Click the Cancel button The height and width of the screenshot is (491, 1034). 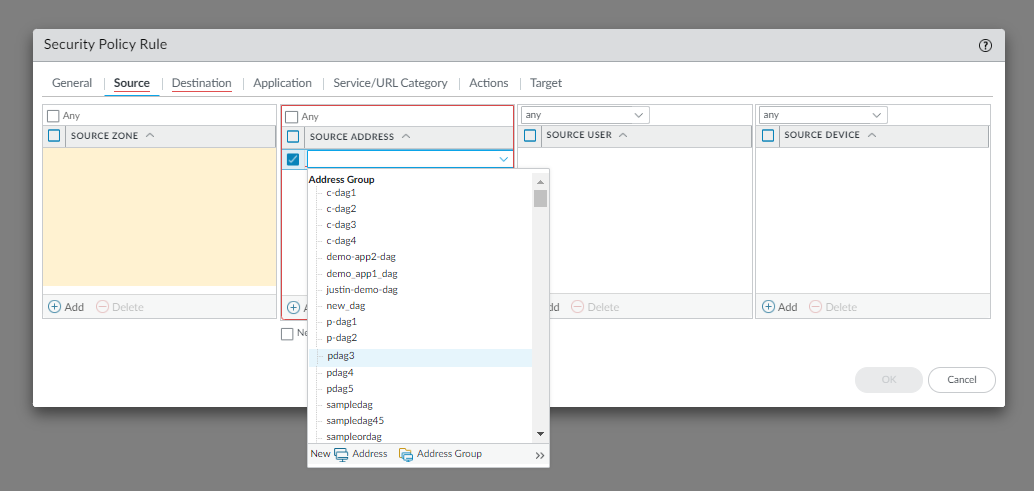[961, 380]
